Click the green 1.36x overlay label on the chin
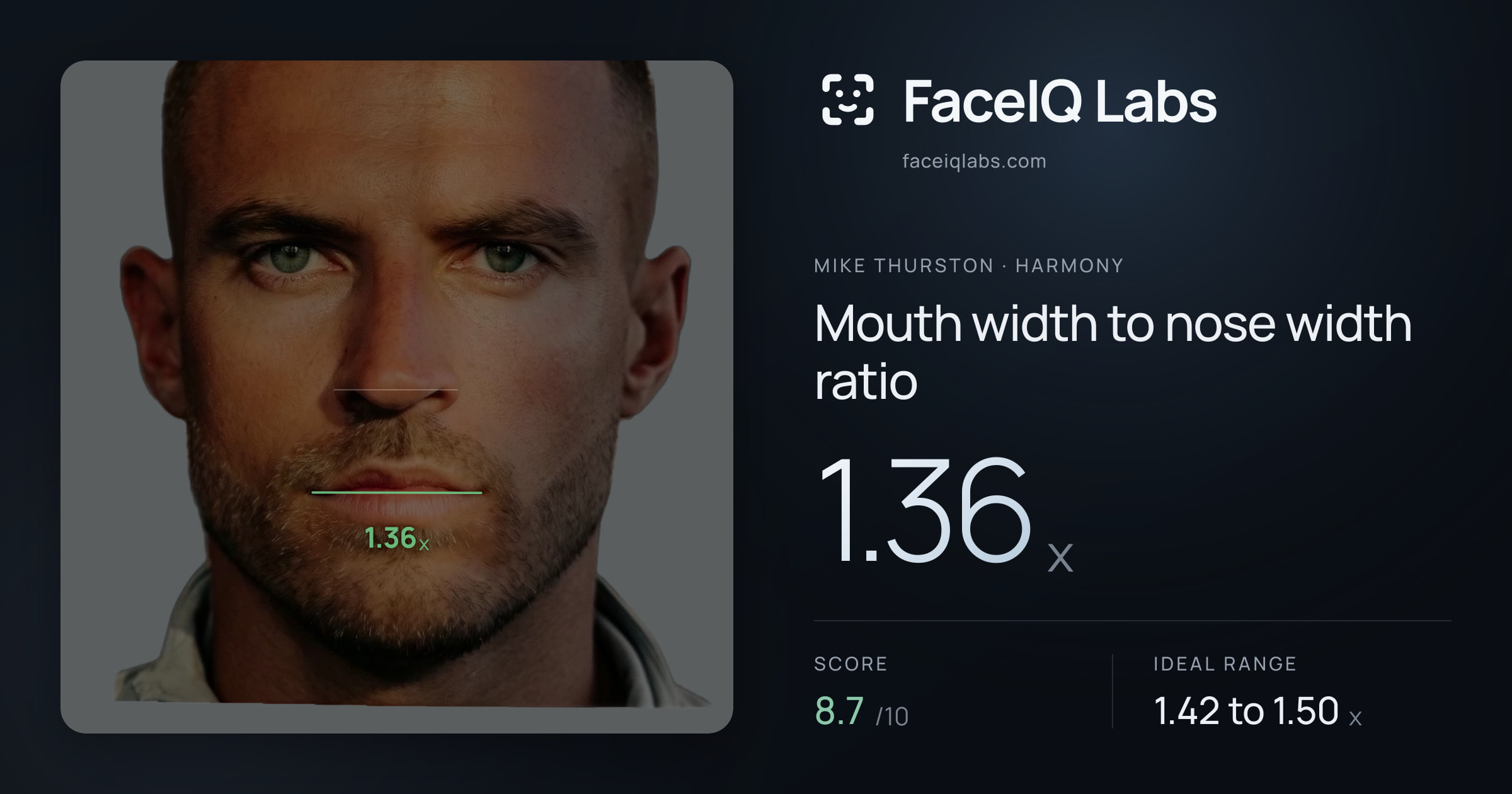 (x=397, y=539)
